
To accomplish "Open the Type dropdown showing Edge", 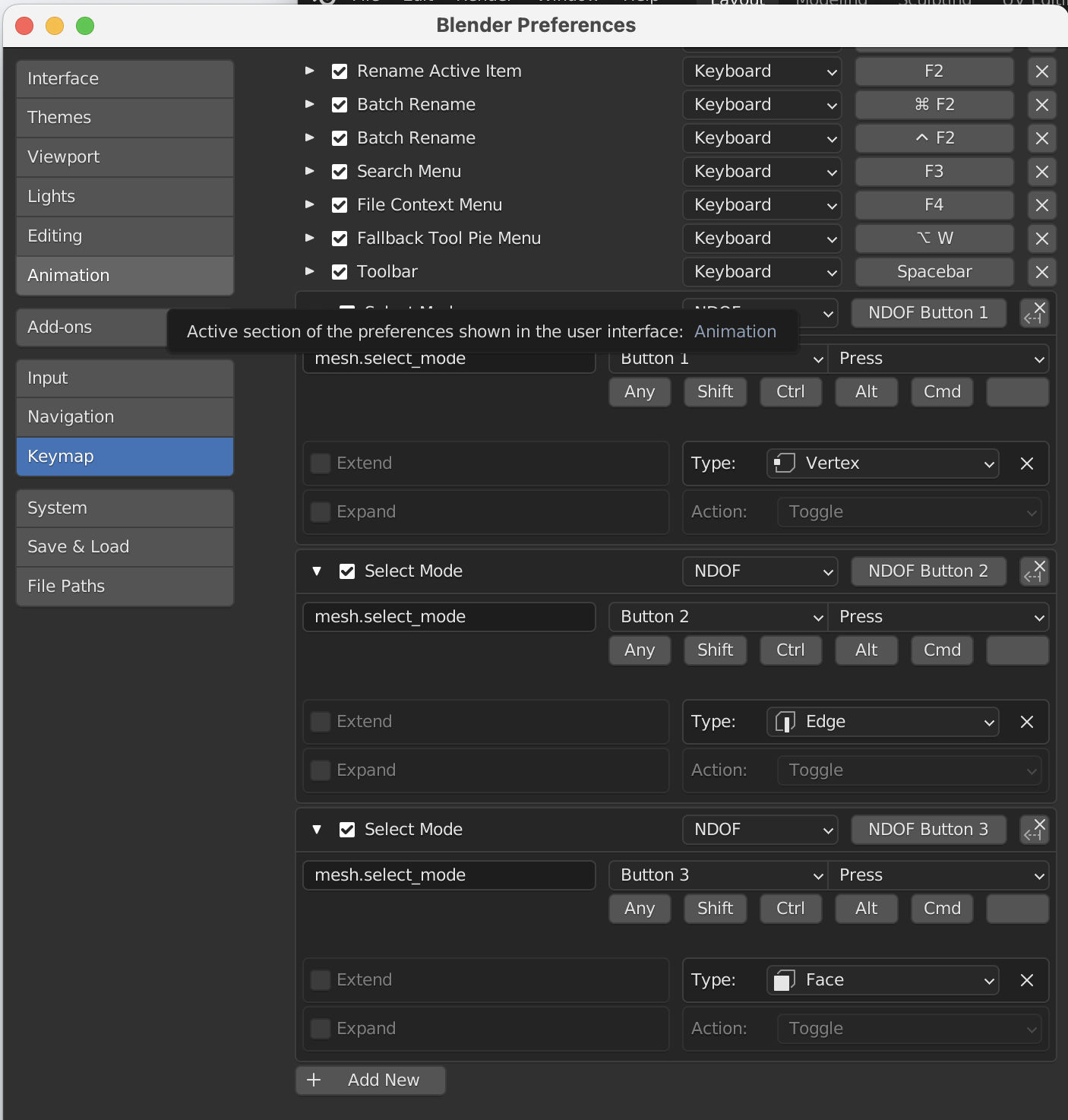I will tap(883, 722).
